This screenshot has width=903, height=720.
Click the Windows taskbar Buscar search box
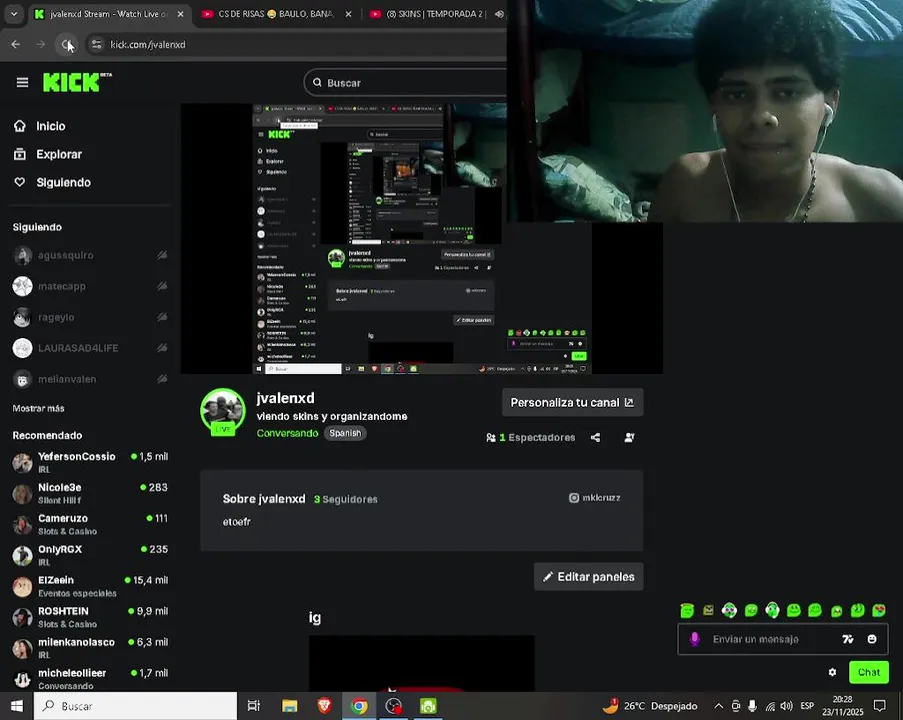pyautogui.click(x=135, y=706)
